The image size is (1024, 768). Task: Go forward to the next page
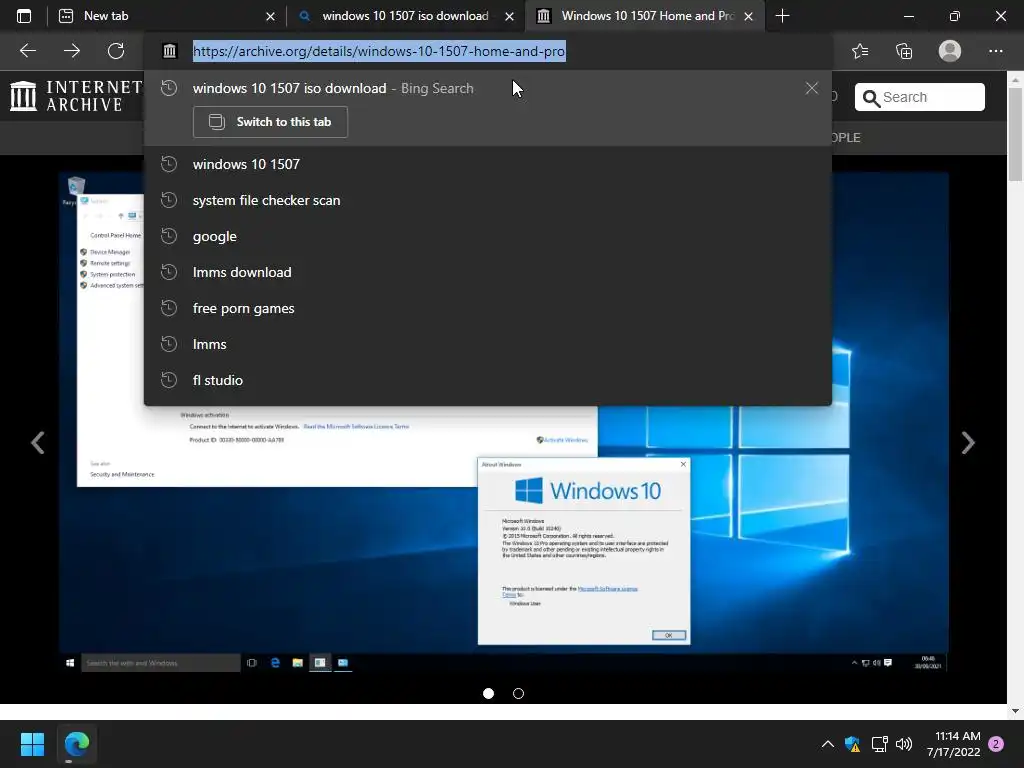[72, 51]
